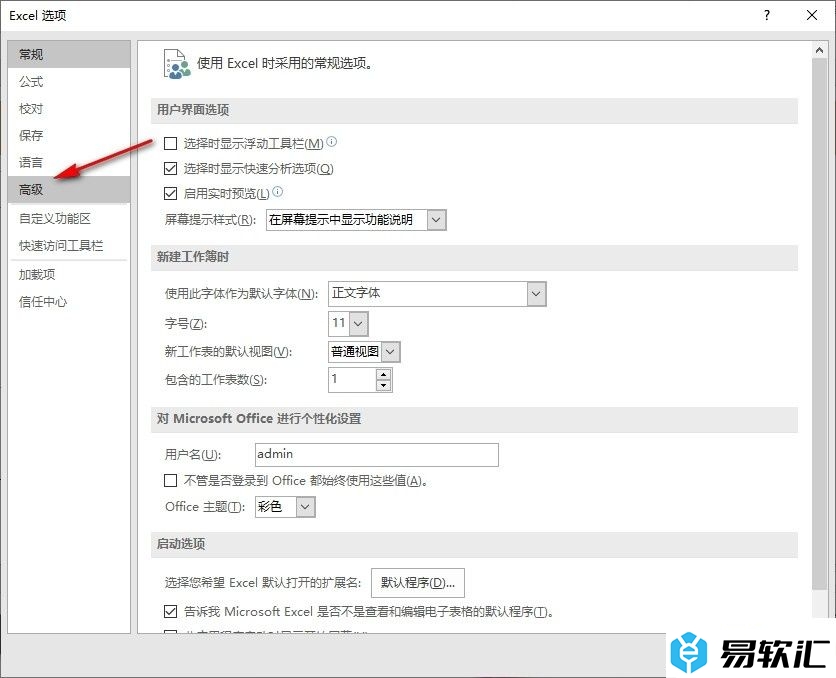Open the Office 主题 dropdown
Image resolution: width=836 pixels, height=678 pixels.
pyautogui.click(x=306, y=507)
